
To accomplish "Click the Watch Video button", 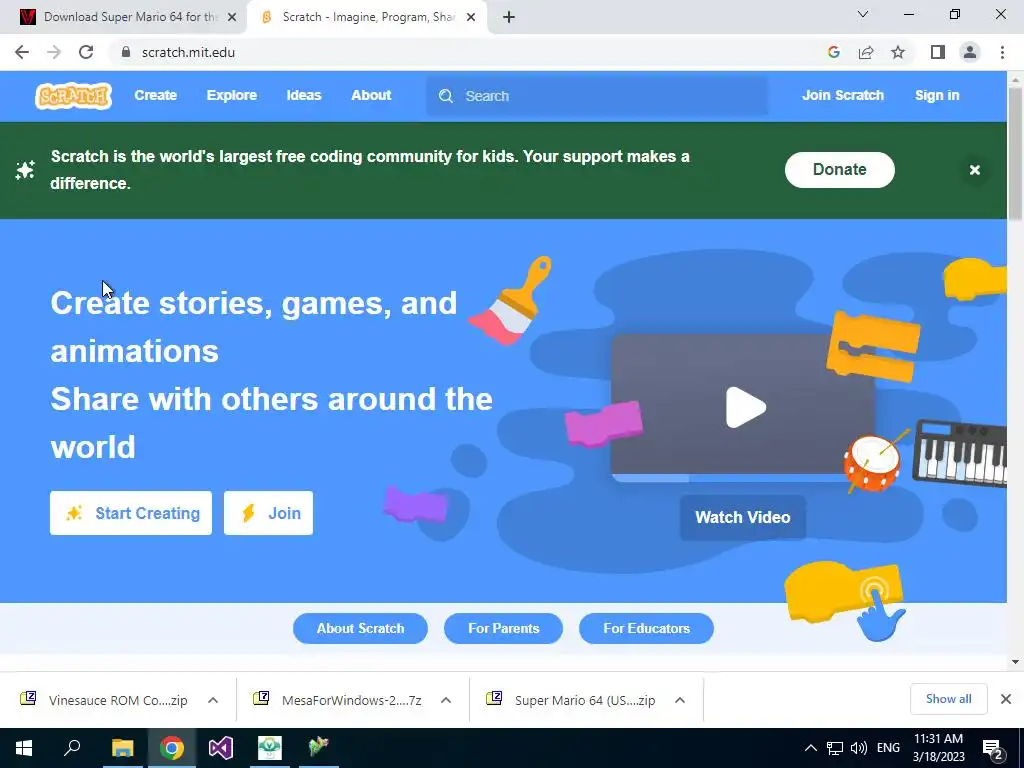I will 743,517.
